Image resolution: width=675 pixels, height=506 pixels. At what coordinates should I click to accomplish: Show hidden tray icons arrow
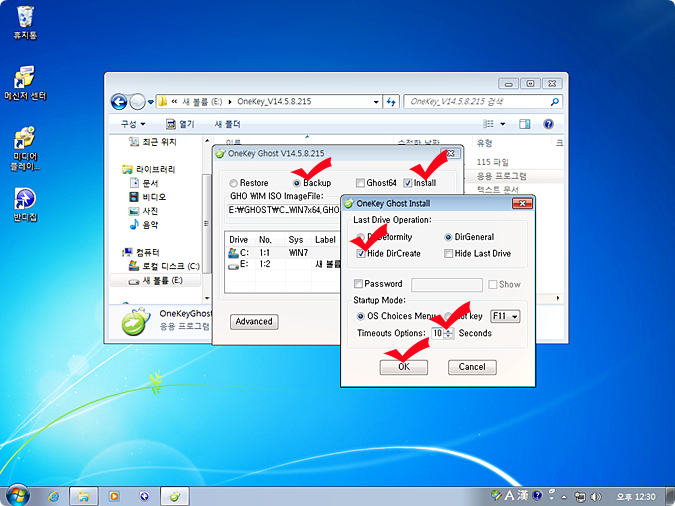pyautogui.click(x=564, y=497)
